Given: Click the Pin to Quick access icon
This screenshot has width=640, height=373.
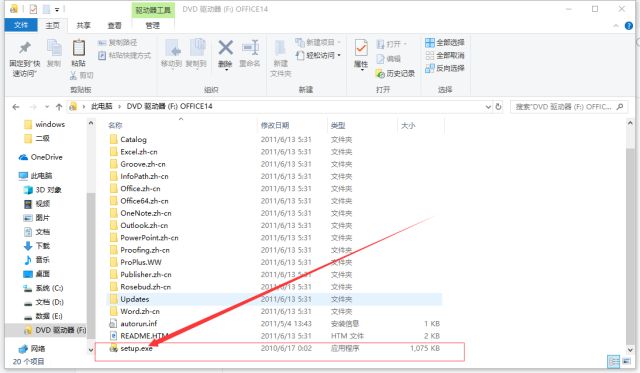Looking at the screenshot, I should coord(25,48).
